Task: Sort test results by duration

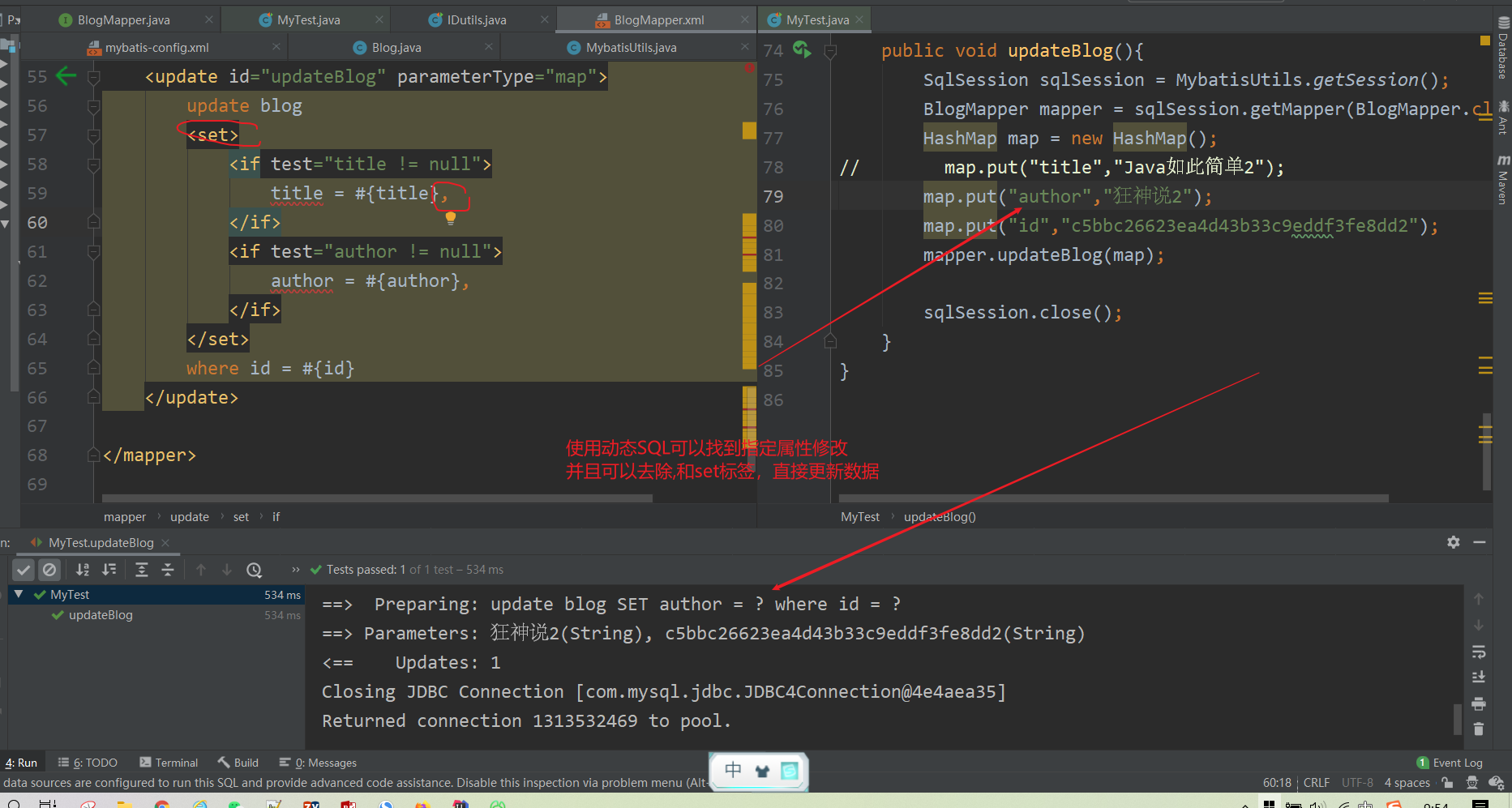Action: [x=109, y=570]
